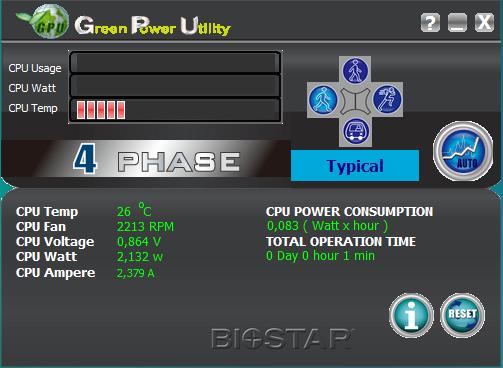
Task: Click the 0,864 V voltage value
Action: (139, 241)
